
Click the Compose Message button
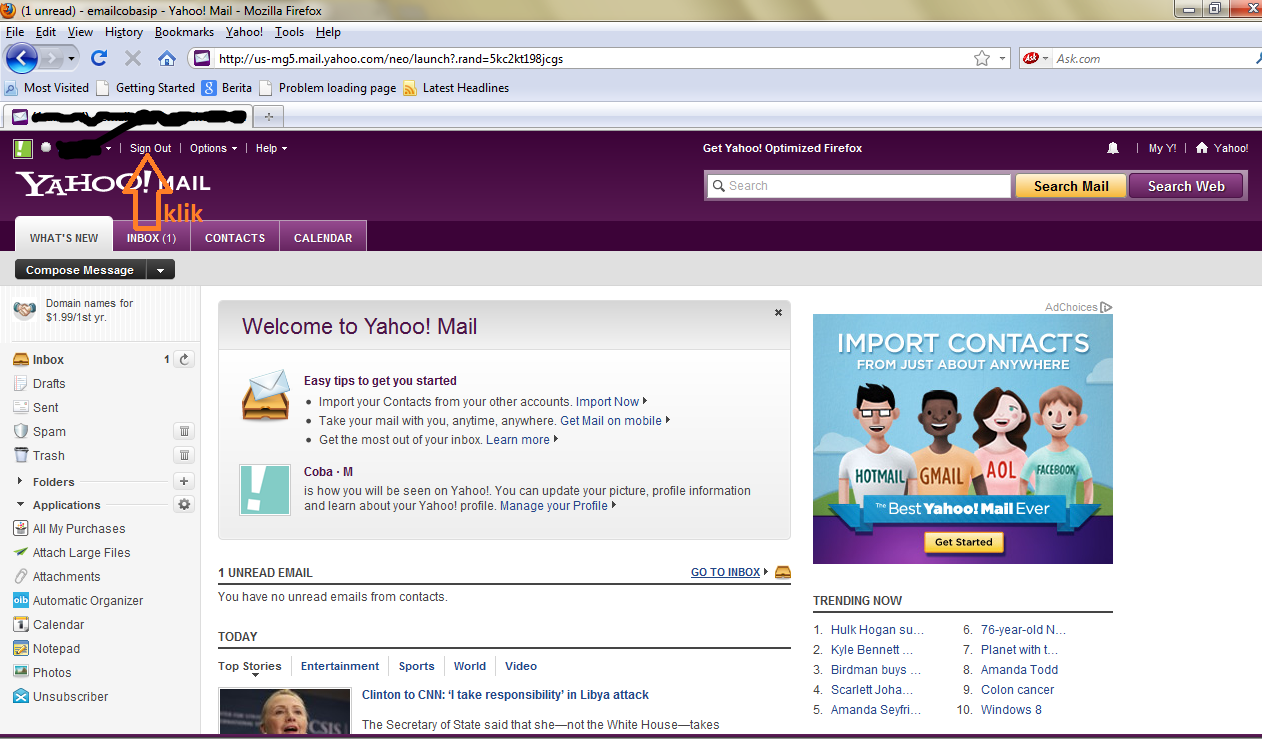[80, 270]
